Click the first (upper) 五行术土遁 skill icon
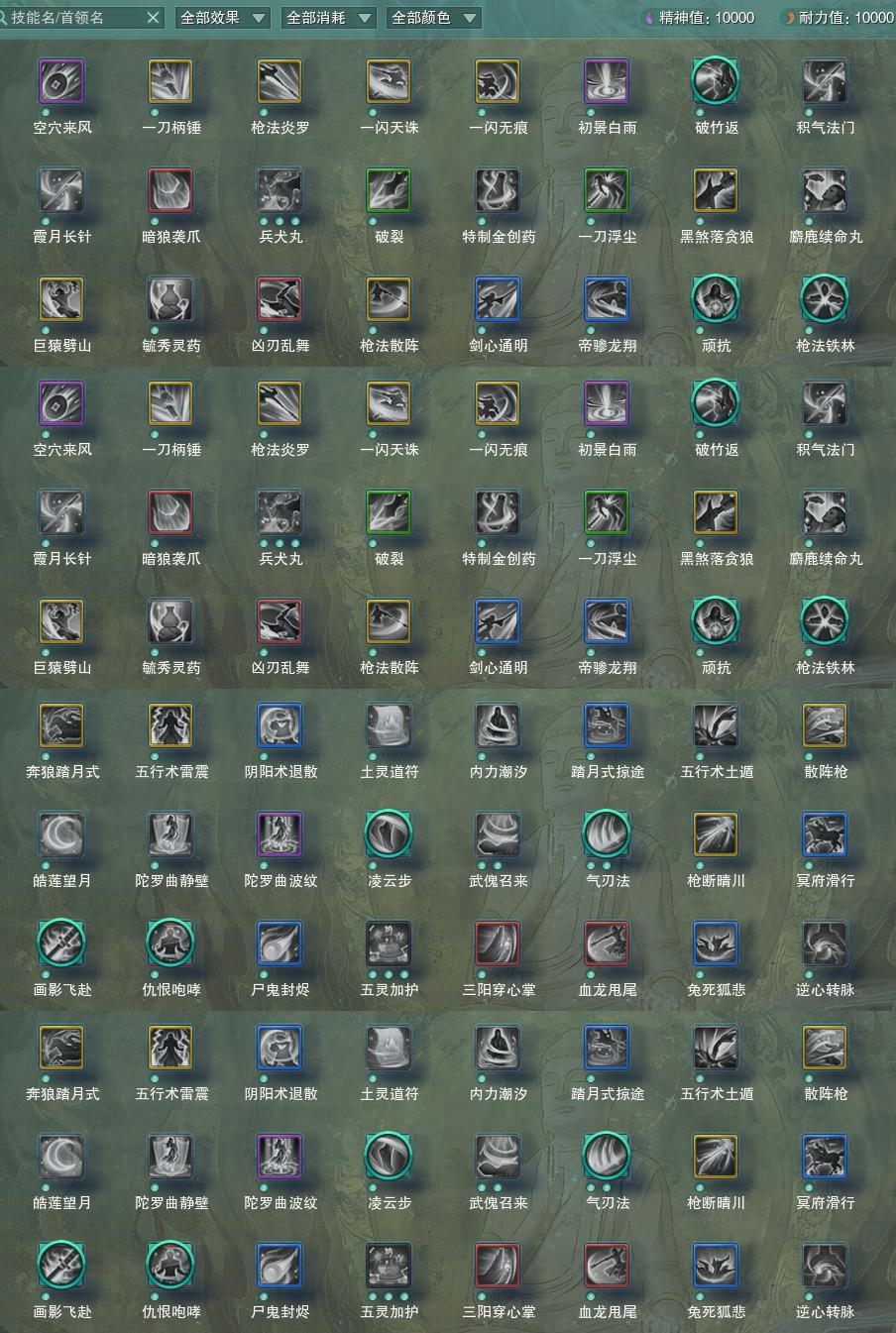Image resolution: width=896 pixels, height=1333 pixels. click(x=716, y=725)
